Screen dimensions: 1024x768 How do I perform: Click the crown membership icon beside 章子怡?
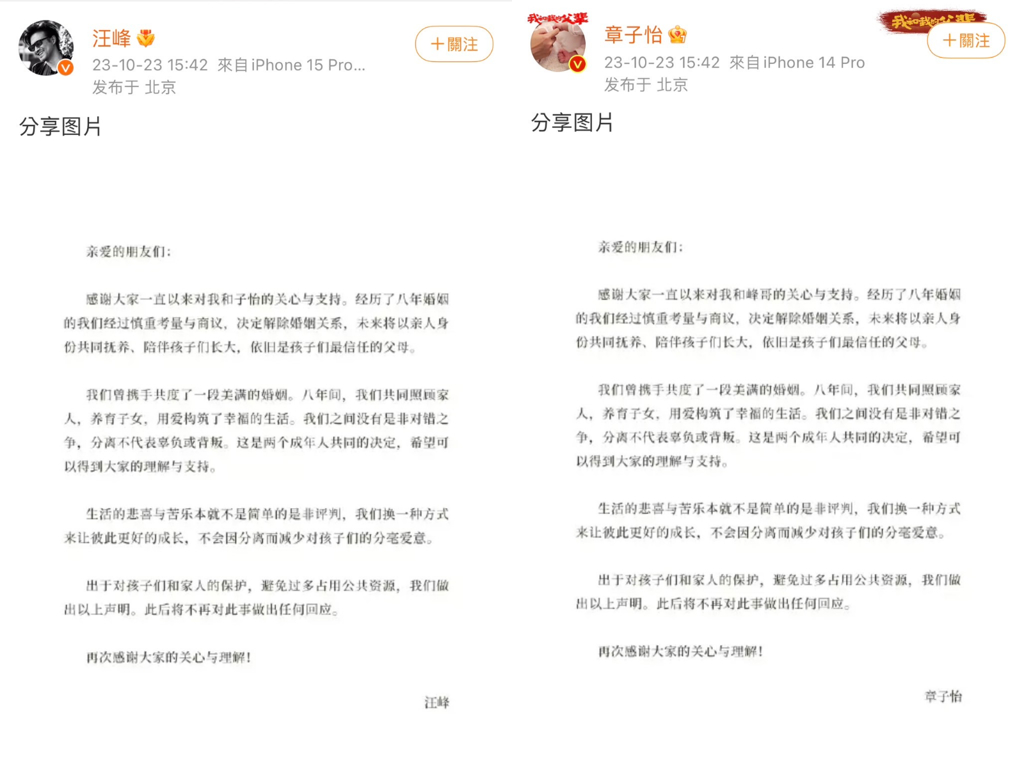[677, 35]
